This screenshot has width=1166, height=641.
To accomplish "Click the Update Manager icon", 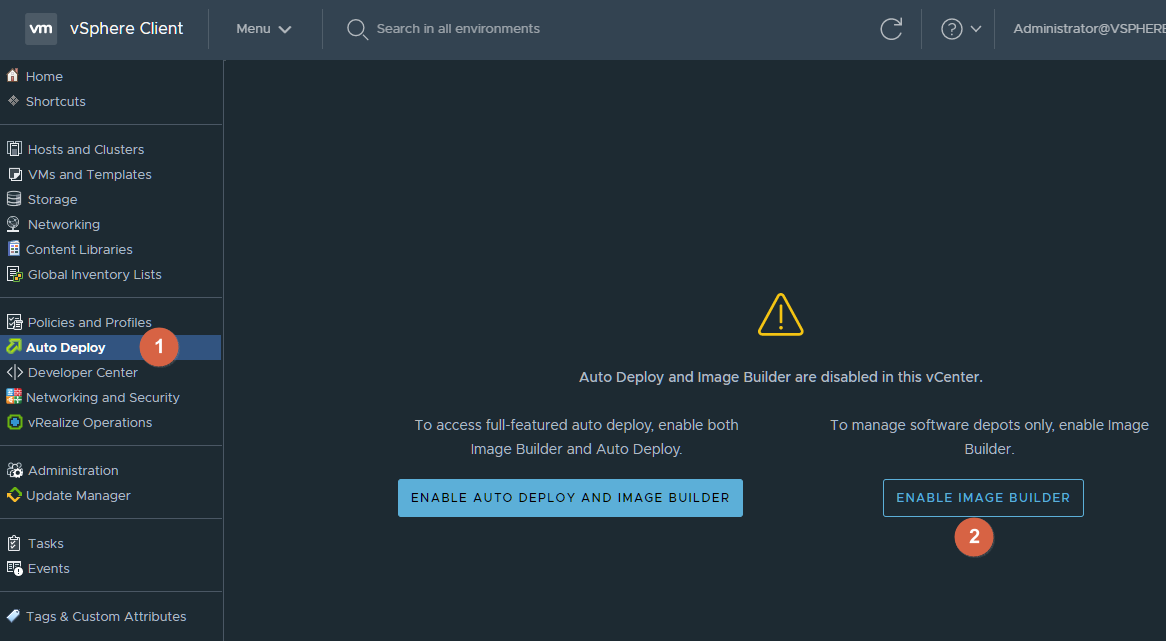I will 14,495.
